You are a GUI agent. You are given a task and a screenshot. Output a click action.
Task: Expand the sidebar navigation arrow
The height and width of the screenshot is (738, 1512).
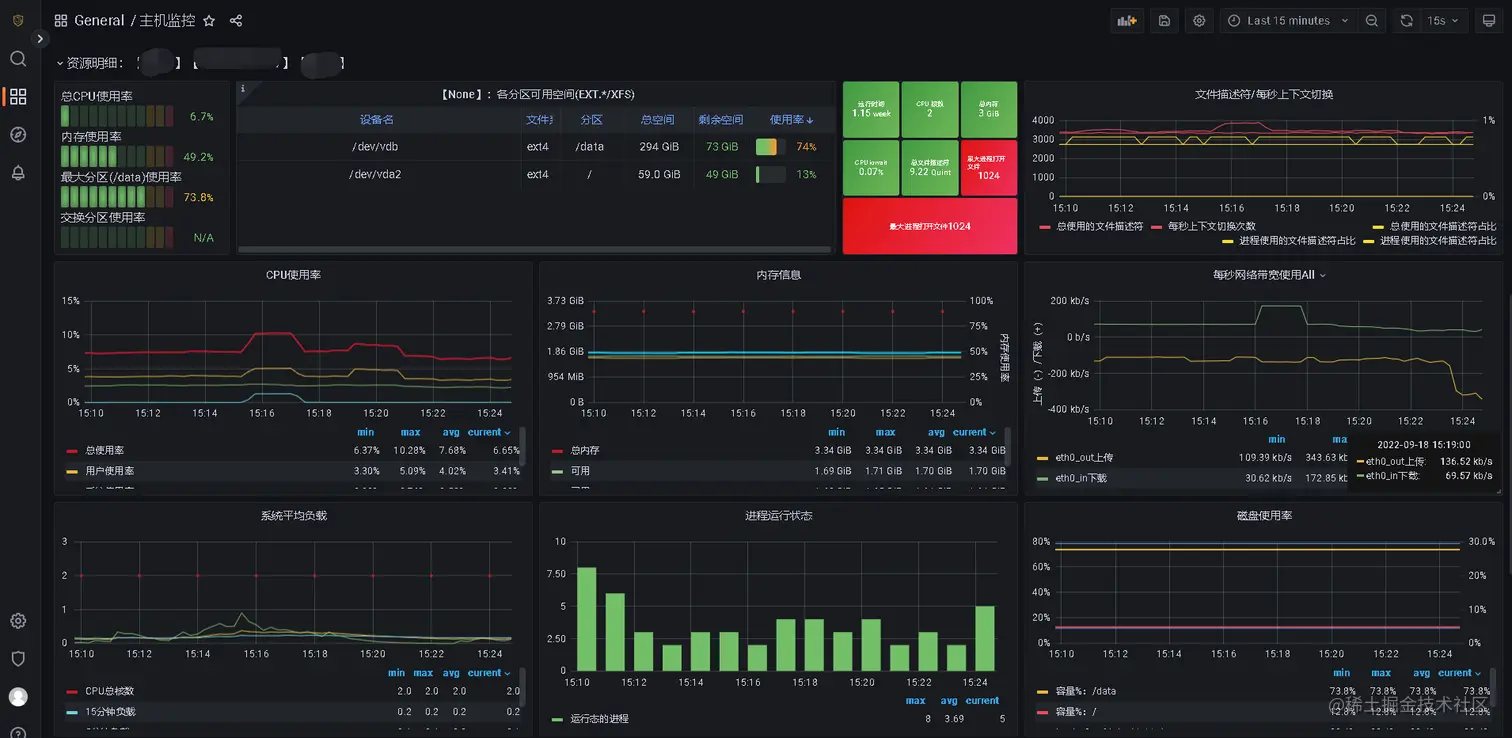[40, 38]
